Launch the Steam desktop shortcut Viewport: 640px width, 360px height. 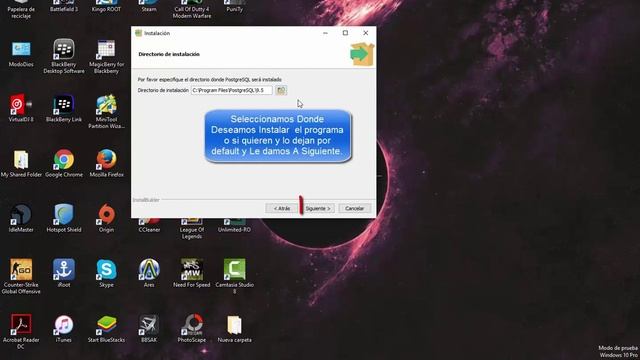pos(149,6)
